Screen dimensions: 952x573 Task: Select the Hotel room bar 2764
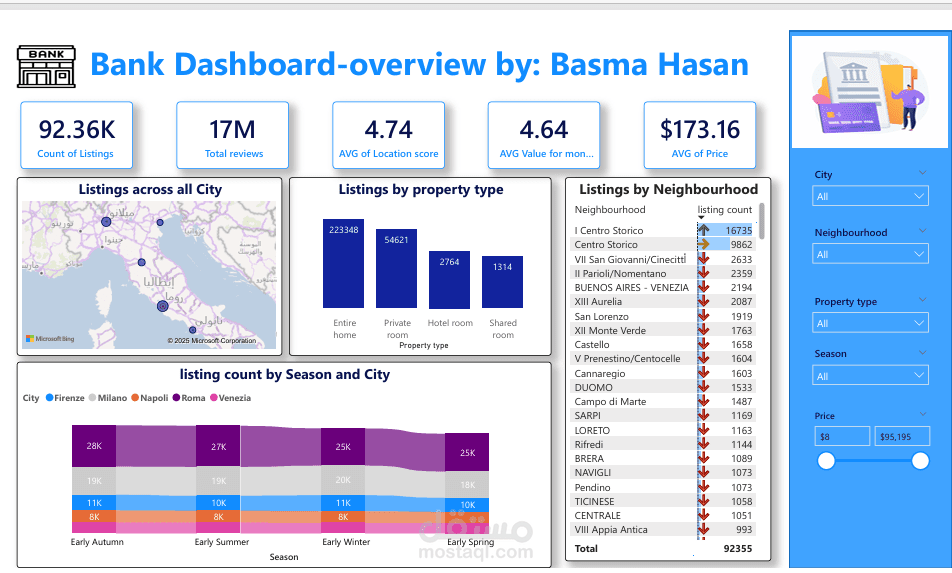449,279
